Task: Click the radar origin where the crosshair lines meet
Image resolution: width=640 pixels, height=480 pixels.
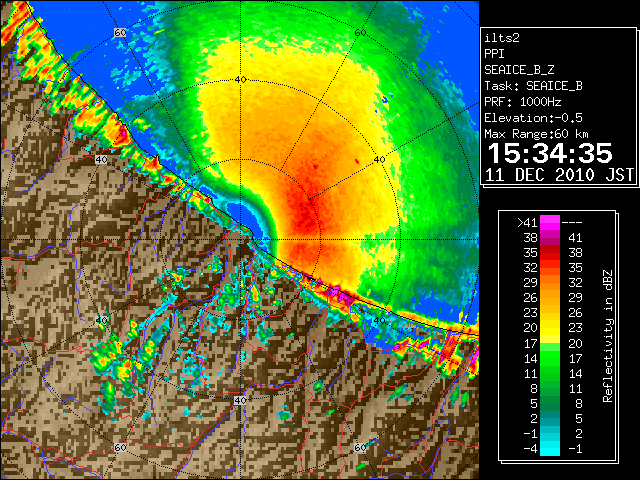Action: [x=240, y=240]
